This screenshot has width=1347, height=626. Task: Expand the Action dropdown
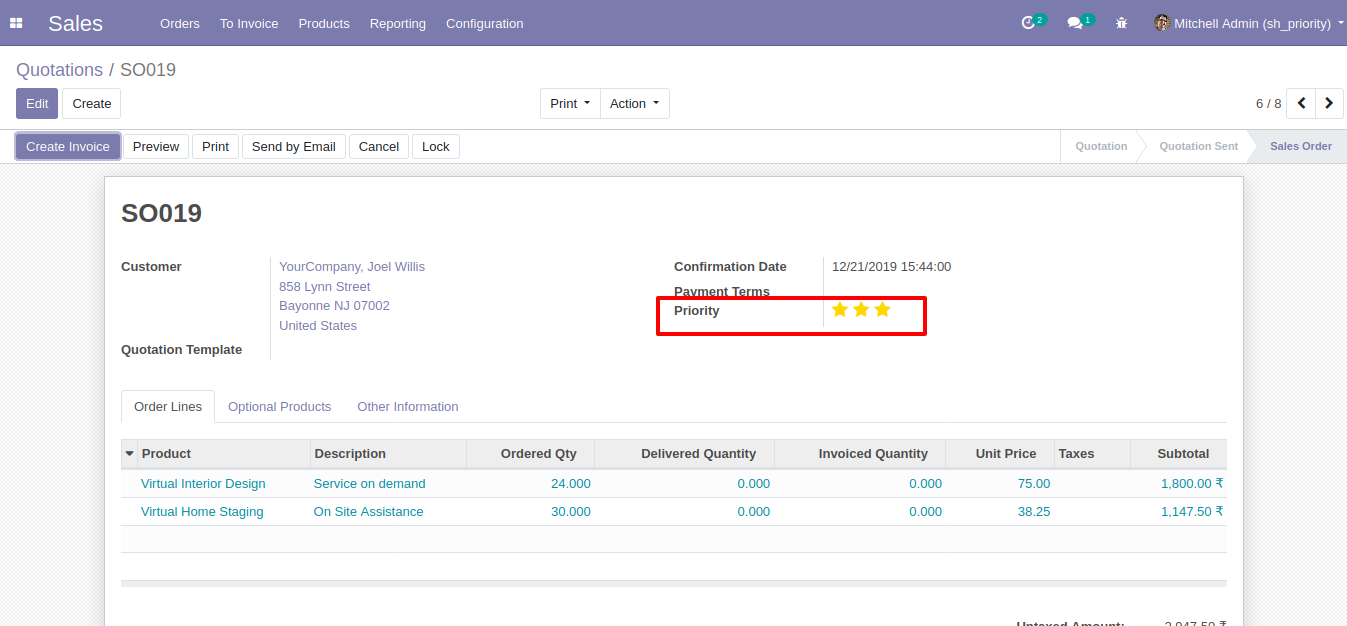pos(635,103)
